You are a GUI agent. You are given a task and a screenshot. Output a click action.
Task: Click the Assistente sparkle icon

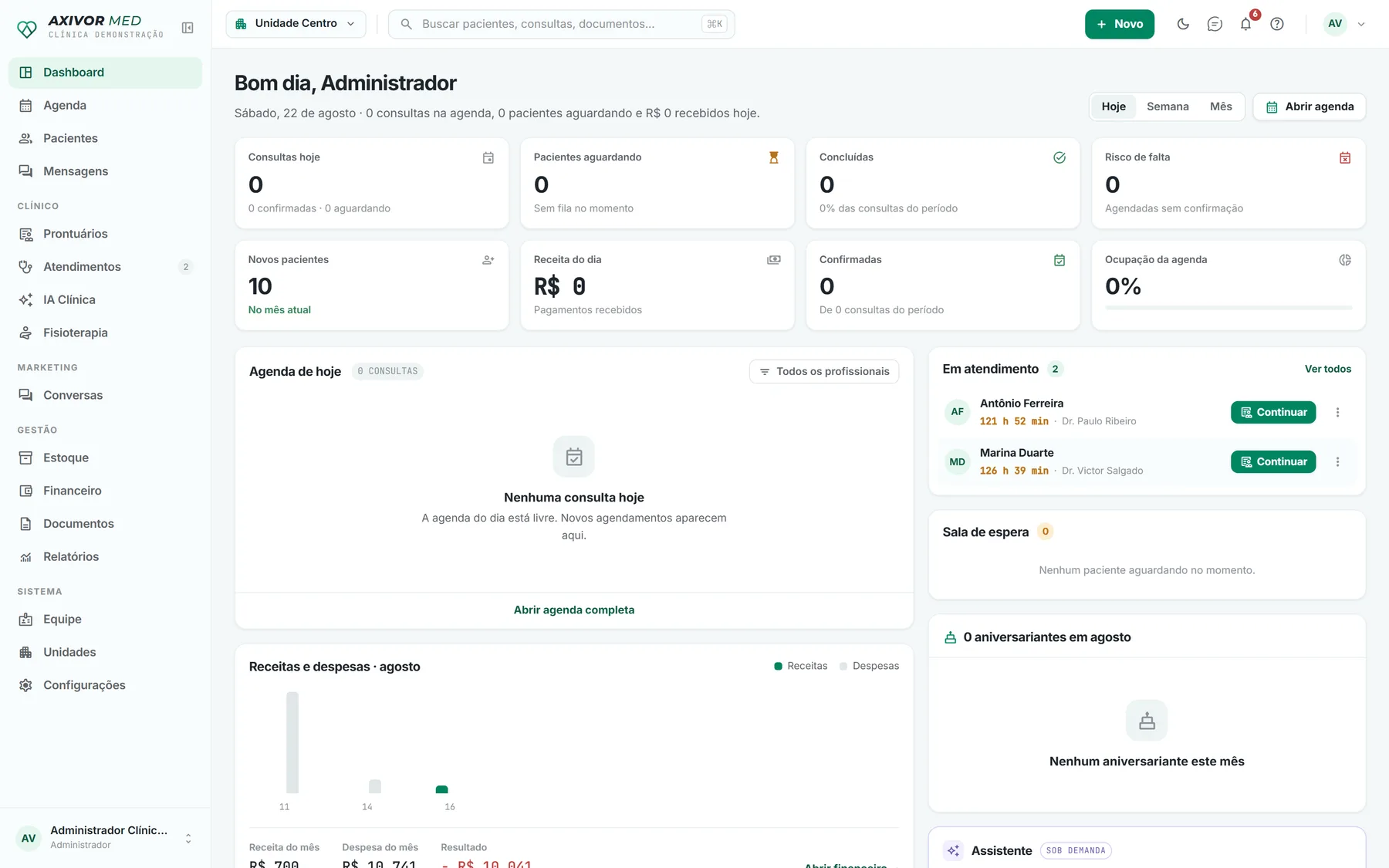pos(953,850)
